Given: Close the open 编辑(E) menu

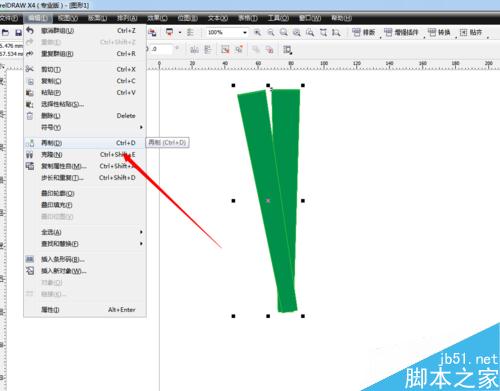Looking at the screenshot, I should (38, 18).
